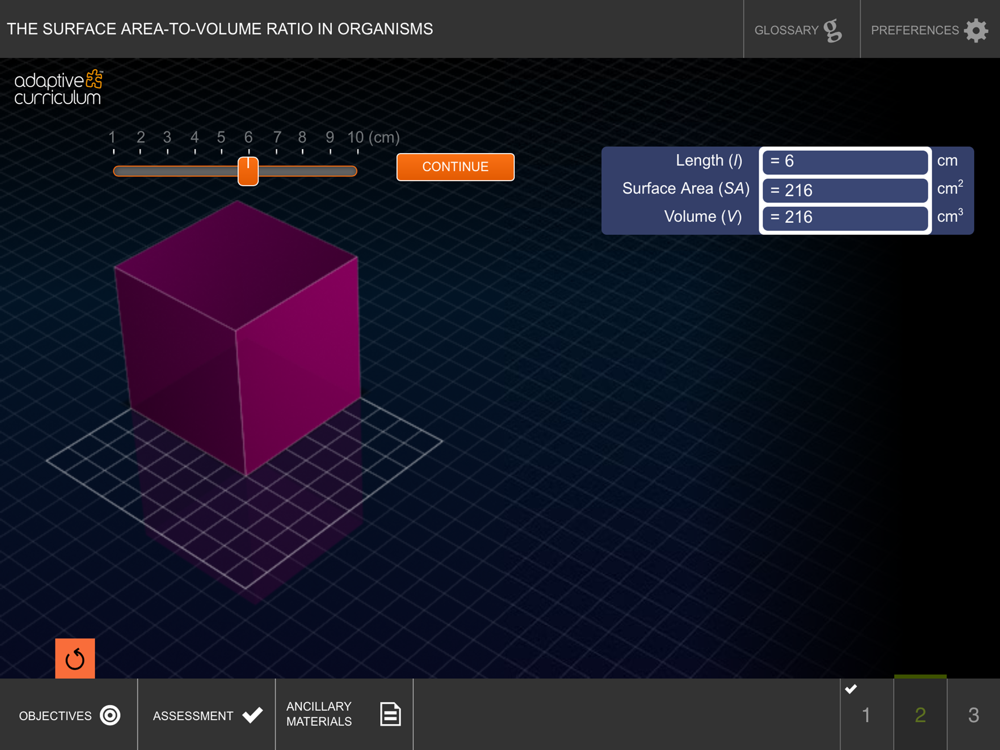Image resolution: width=1000 pixels, height=750 pixels.
Task: Click the purple 3D cube
Action: pos(237,338)
